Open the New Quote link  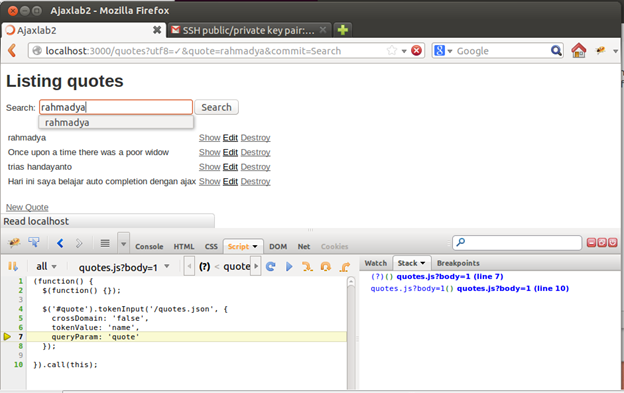point(27,207)
